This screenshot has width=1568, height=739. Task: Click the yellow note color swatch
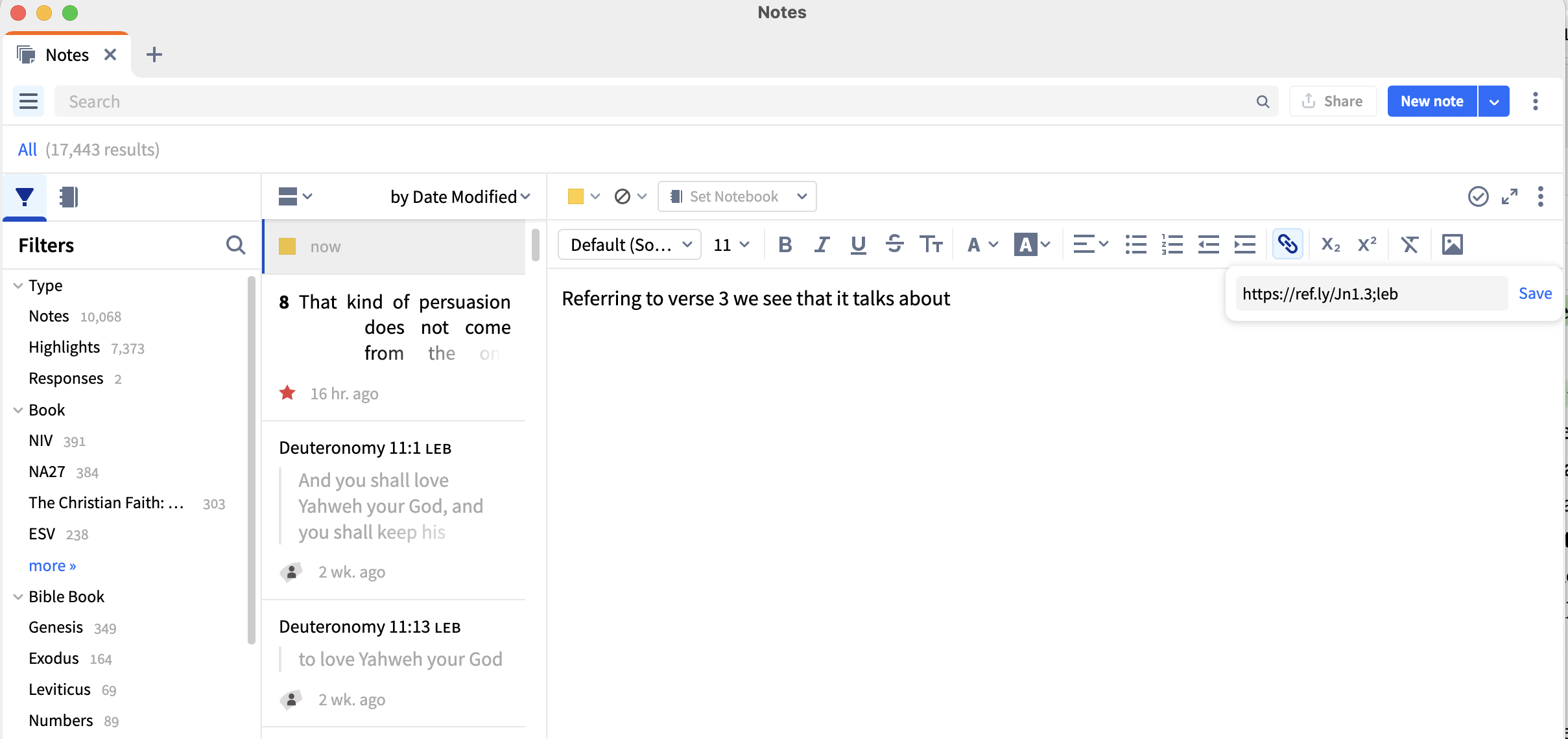(575, 196)
